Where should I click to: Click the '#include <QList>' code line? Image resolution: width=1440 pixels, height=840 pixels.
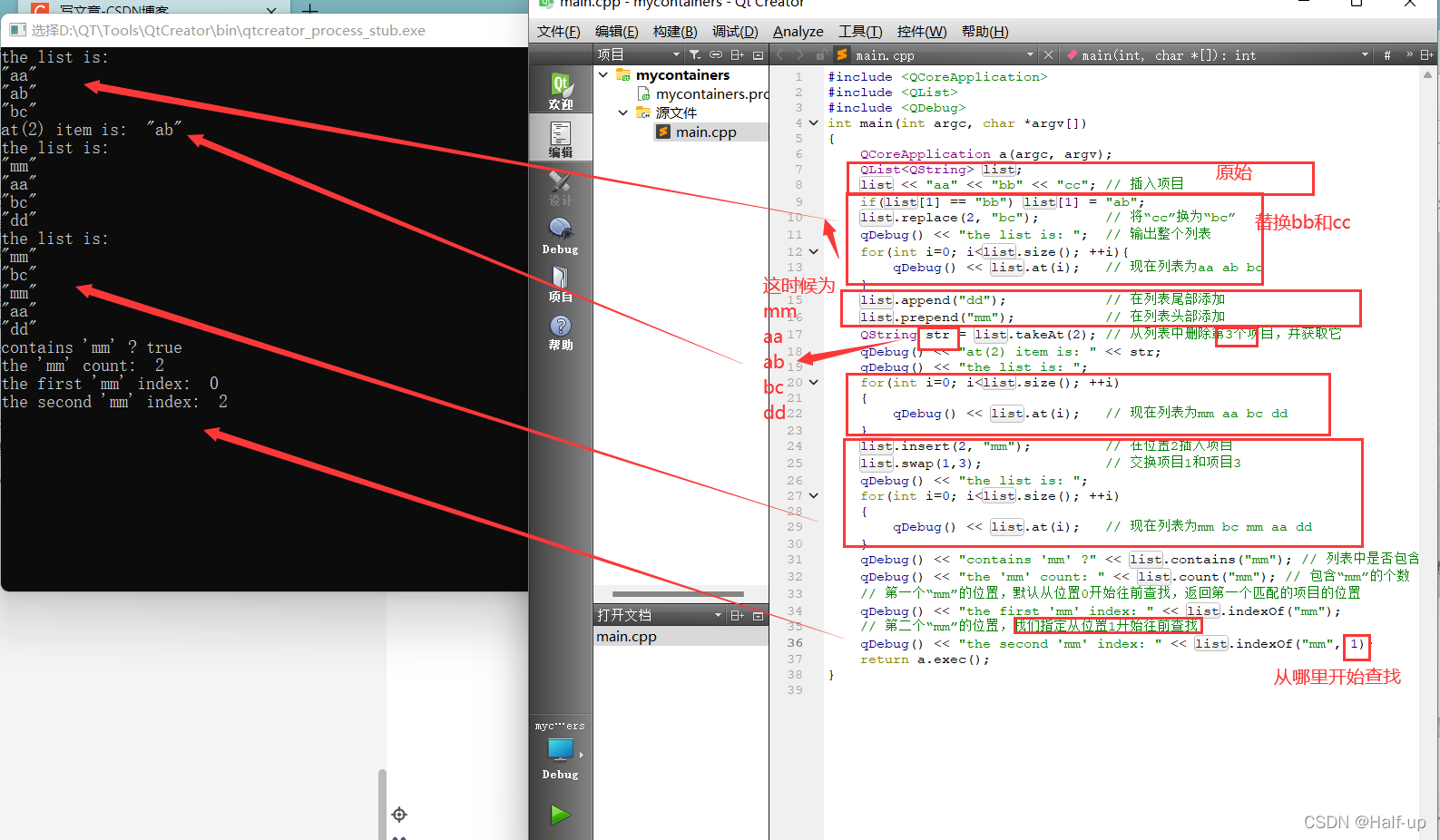click(x=892, y=92)
